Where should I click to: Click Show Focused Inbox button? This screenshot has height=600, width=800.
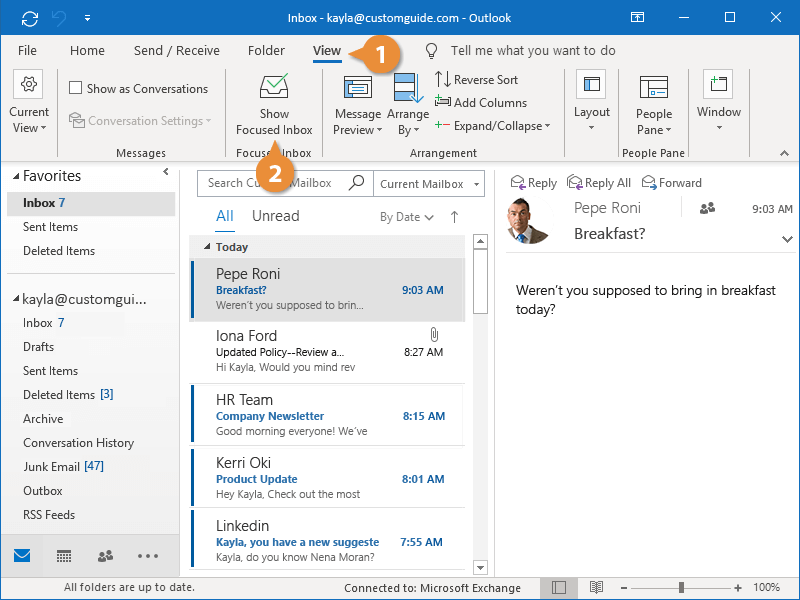(274, 105)
